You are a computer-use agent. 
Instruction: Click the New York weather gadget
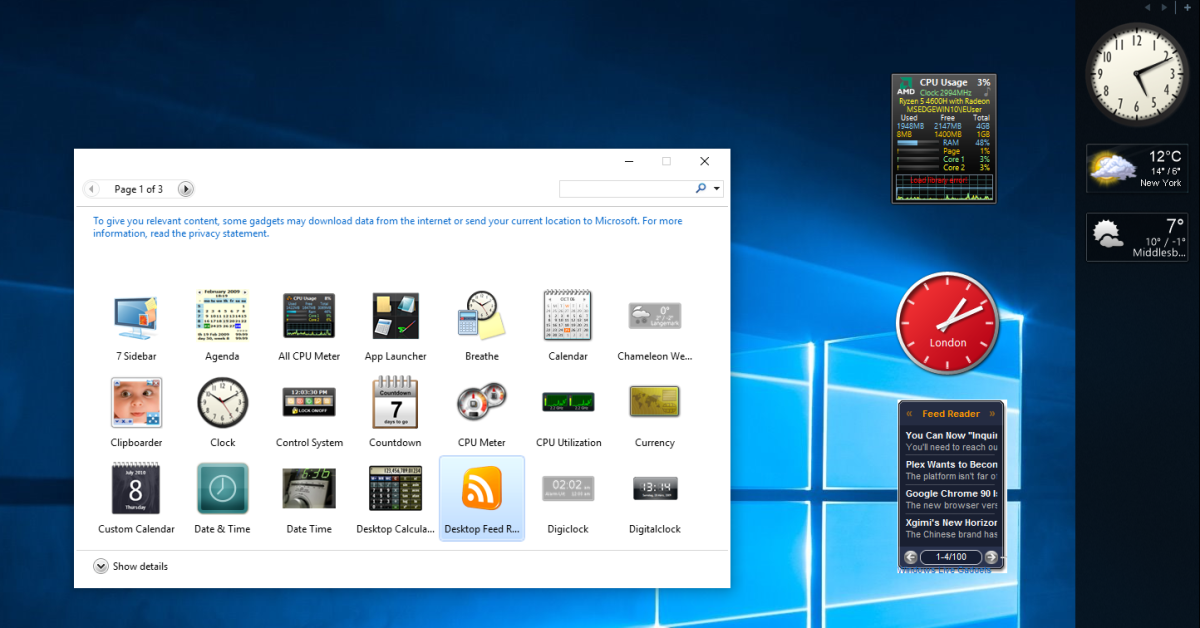1136,168
